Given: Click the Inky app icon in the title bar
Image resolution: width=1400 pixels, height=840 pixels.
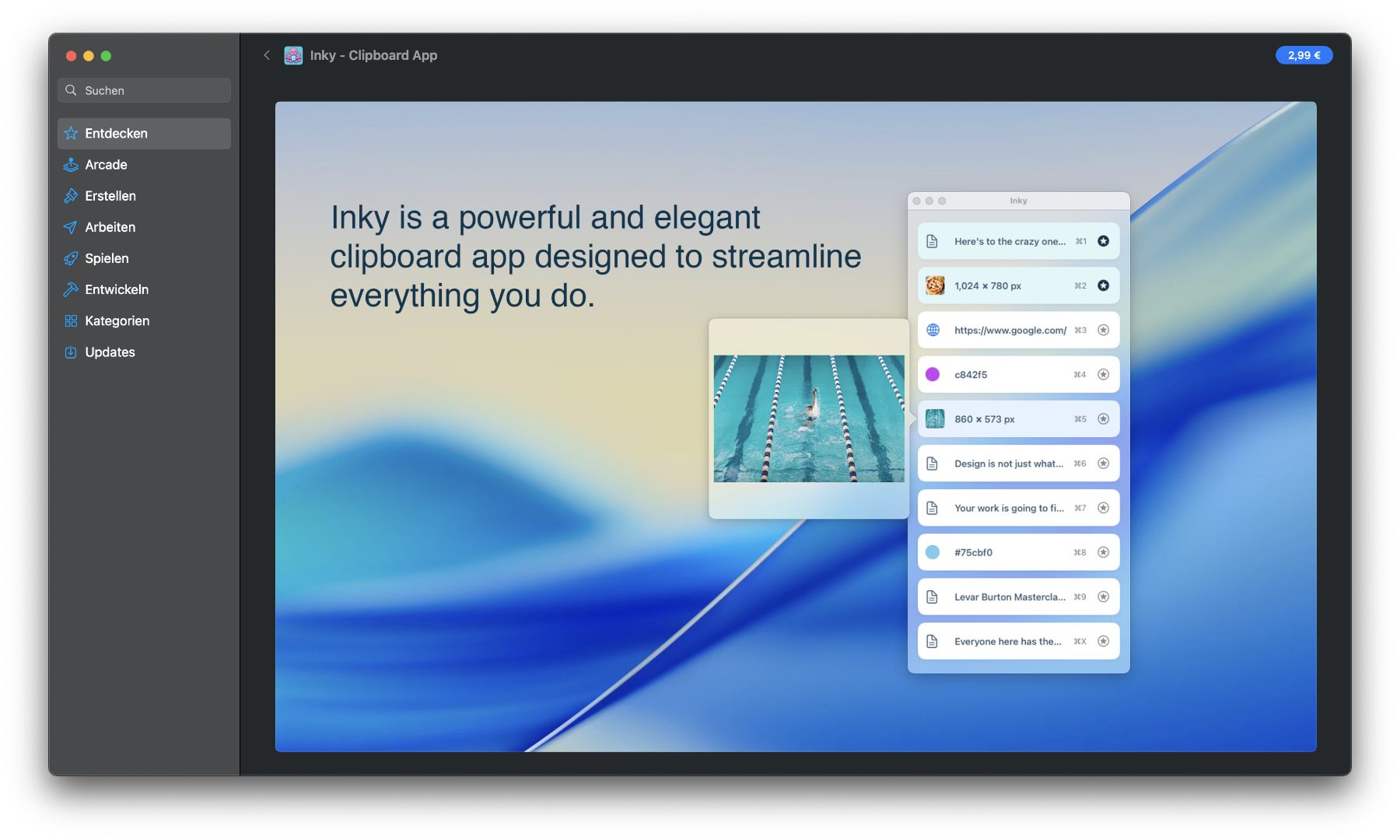Looking at the screenshot, I should pyautogui.click(x=293, y=55).
